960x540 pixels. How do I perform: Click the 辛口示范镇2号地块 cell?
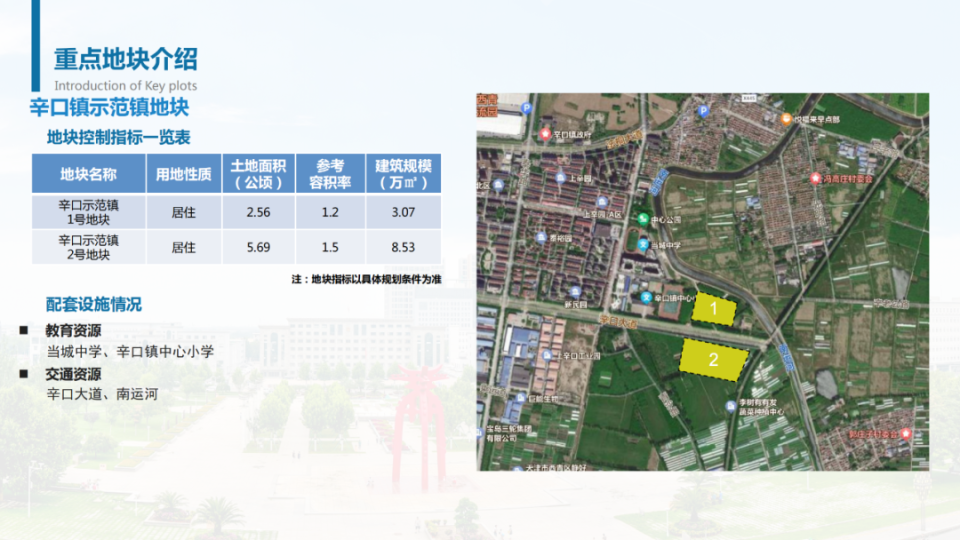point(89,247)
